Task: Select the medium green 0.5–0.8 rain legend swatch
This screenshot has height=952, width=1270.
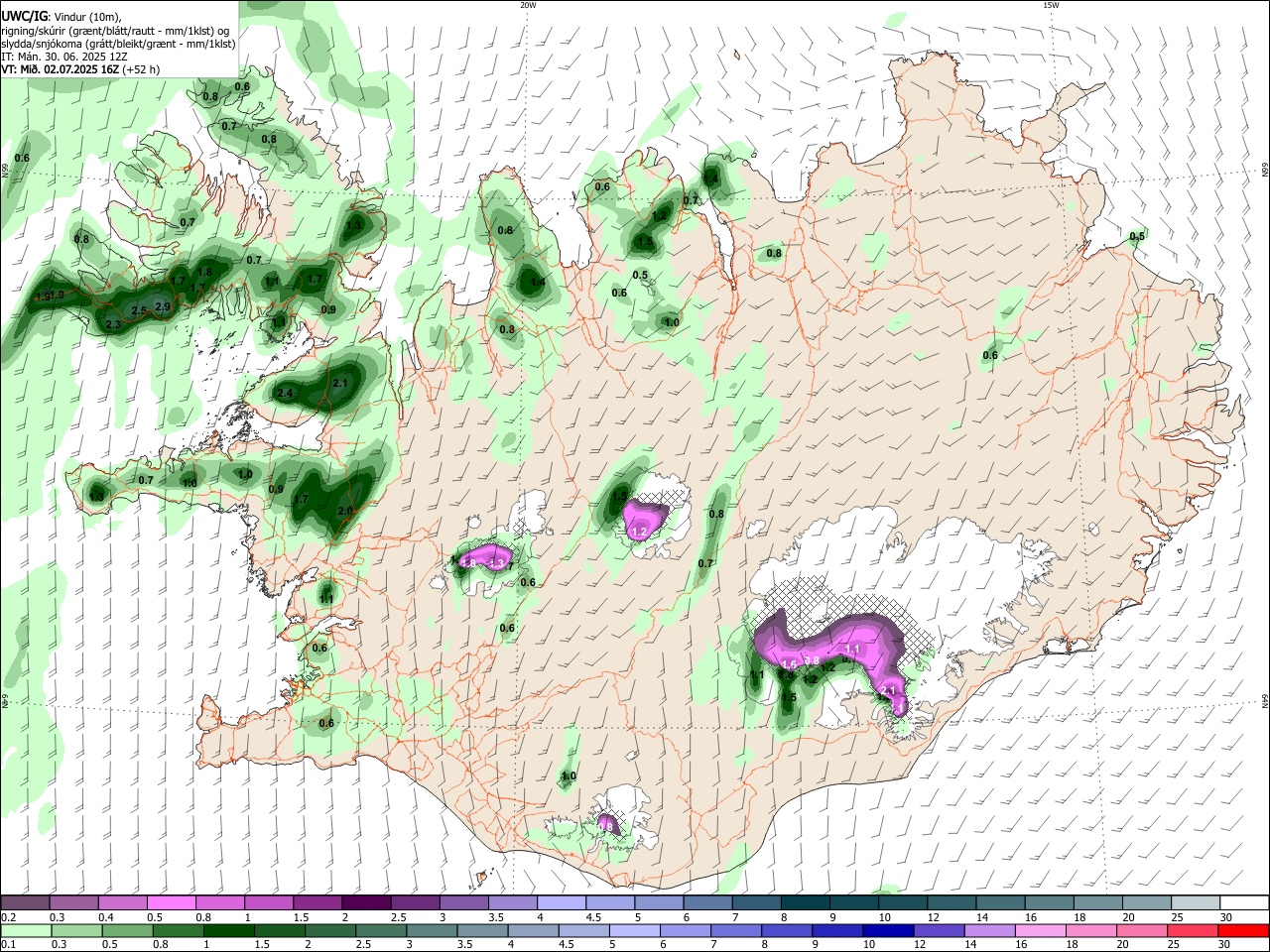Action: tap(127, 930)
